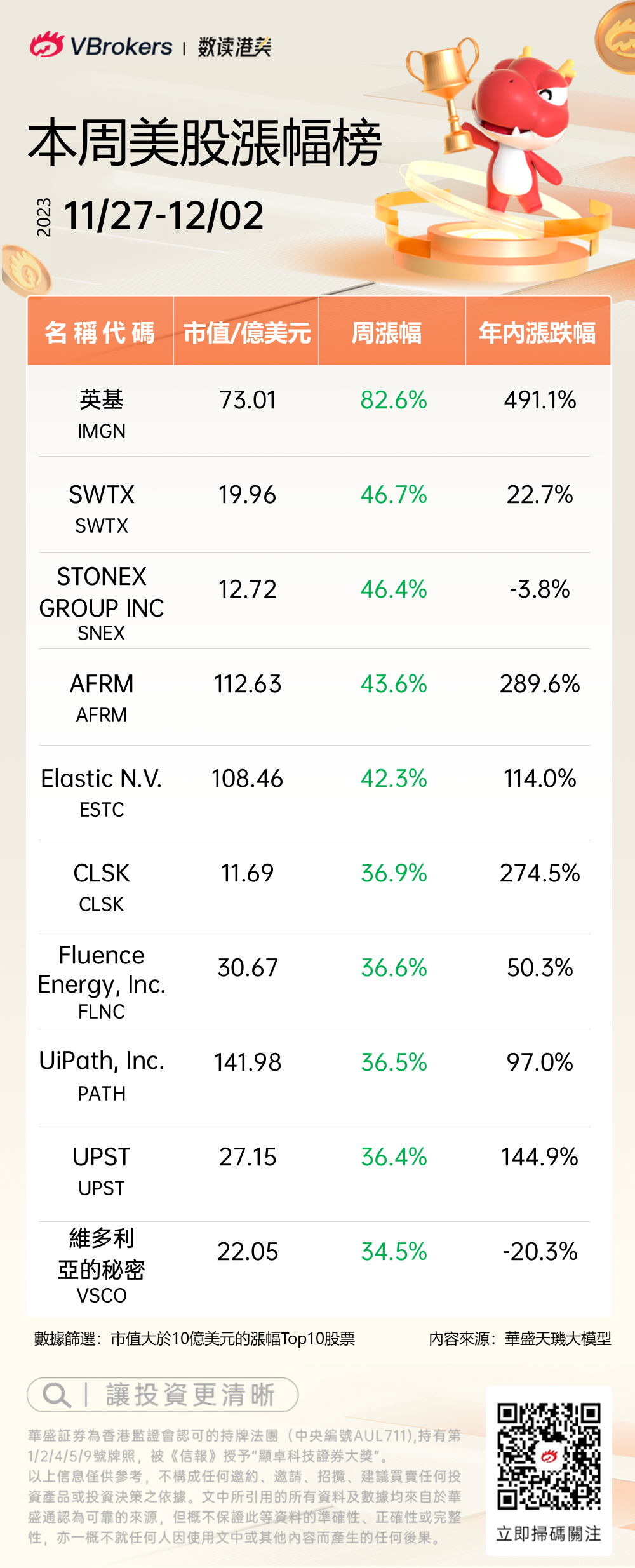
Task: Click the 數读港美 brand text
Action: coord(234,46)
